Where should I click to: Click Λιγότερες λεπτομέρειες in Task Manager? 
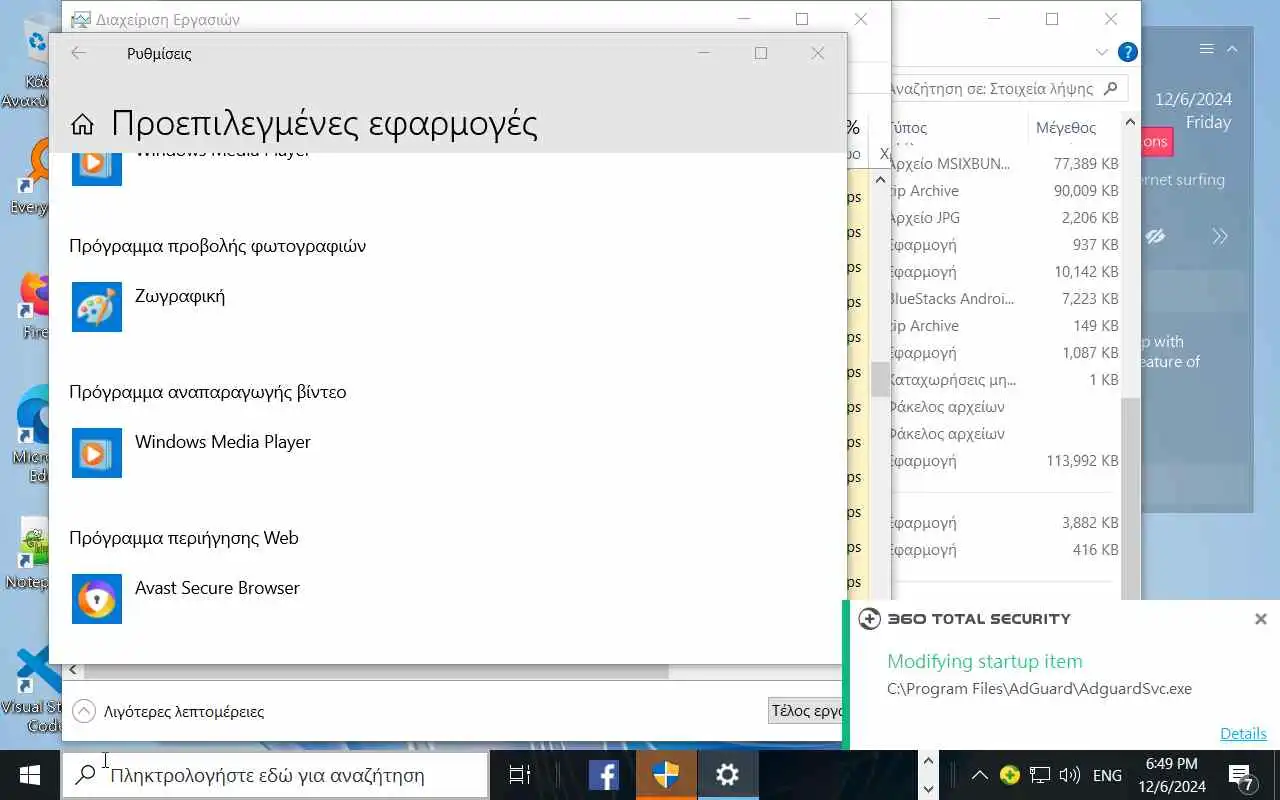click(169, 712)
